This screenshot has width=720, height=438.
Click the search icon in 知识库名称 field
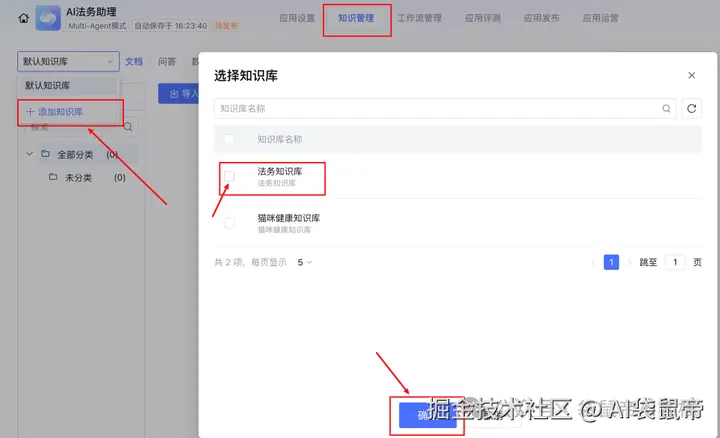666,108
